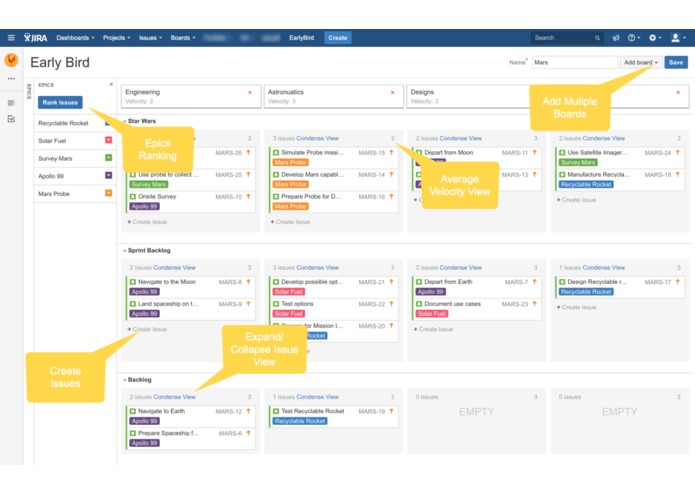The width and height of the screenshot is (695, 494).
Task: Click the MARS-16 issue key
Action: tap(371, 197)
